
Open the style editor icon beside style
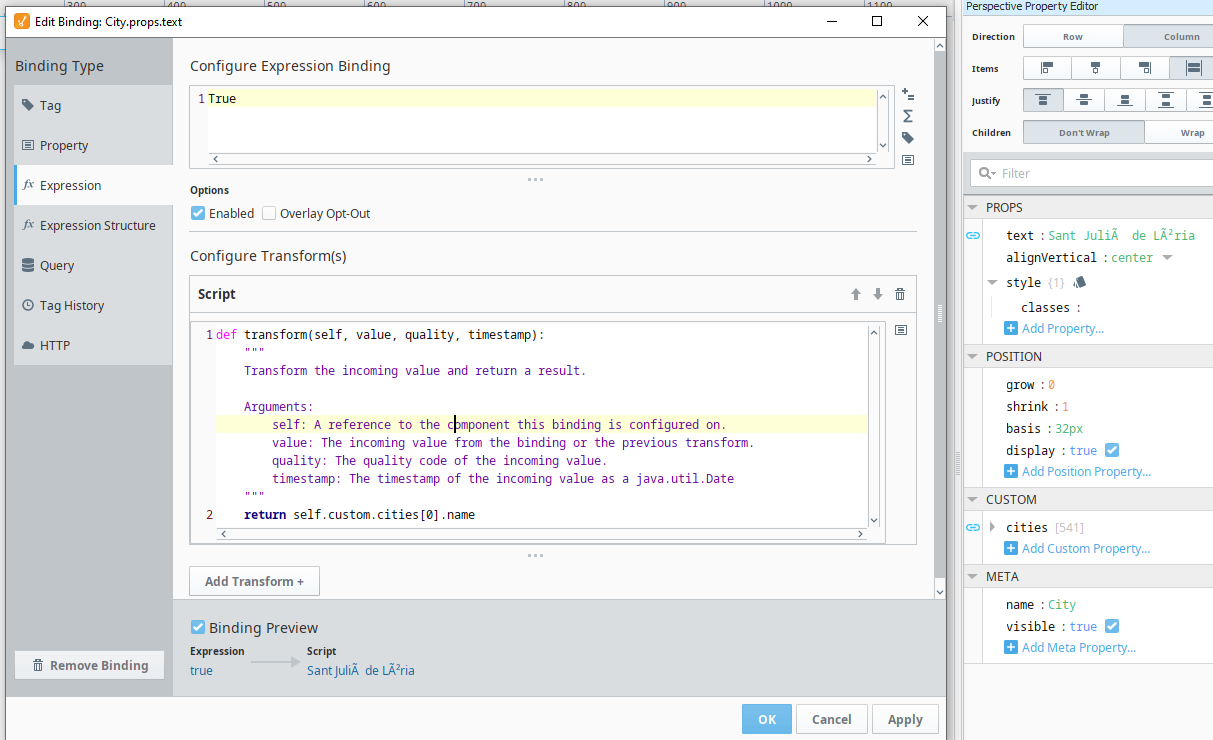pyautogui.click(x=1079, y=282)
